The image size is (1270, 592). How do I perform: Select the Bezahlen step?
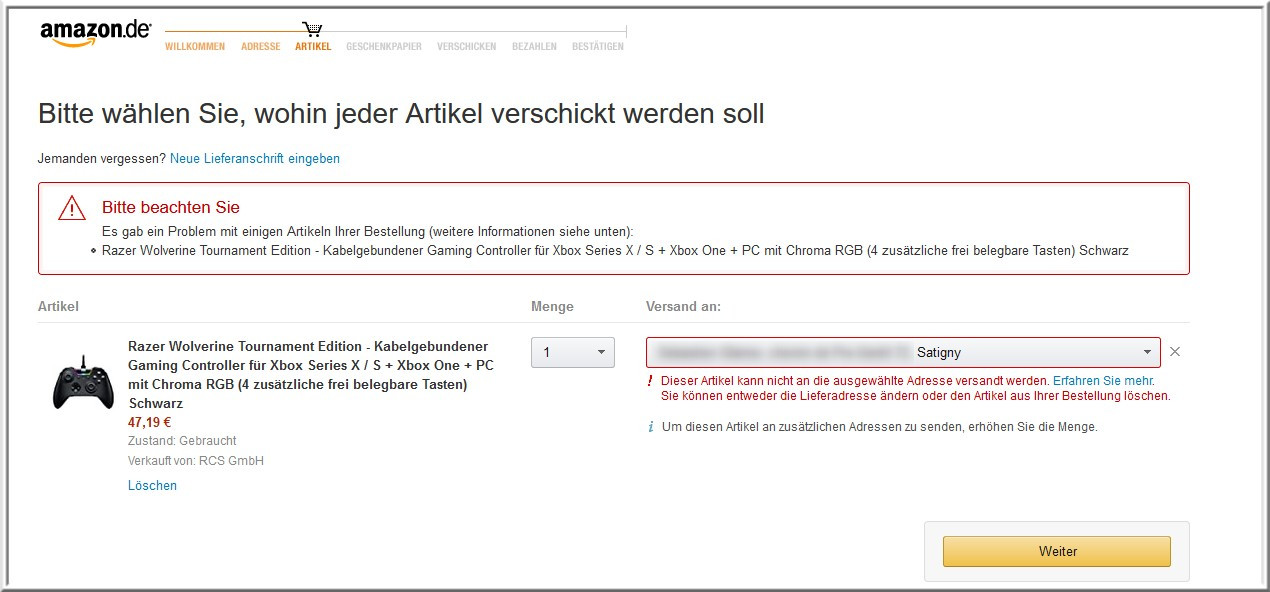pyautogui.click(x=534, y=47)
